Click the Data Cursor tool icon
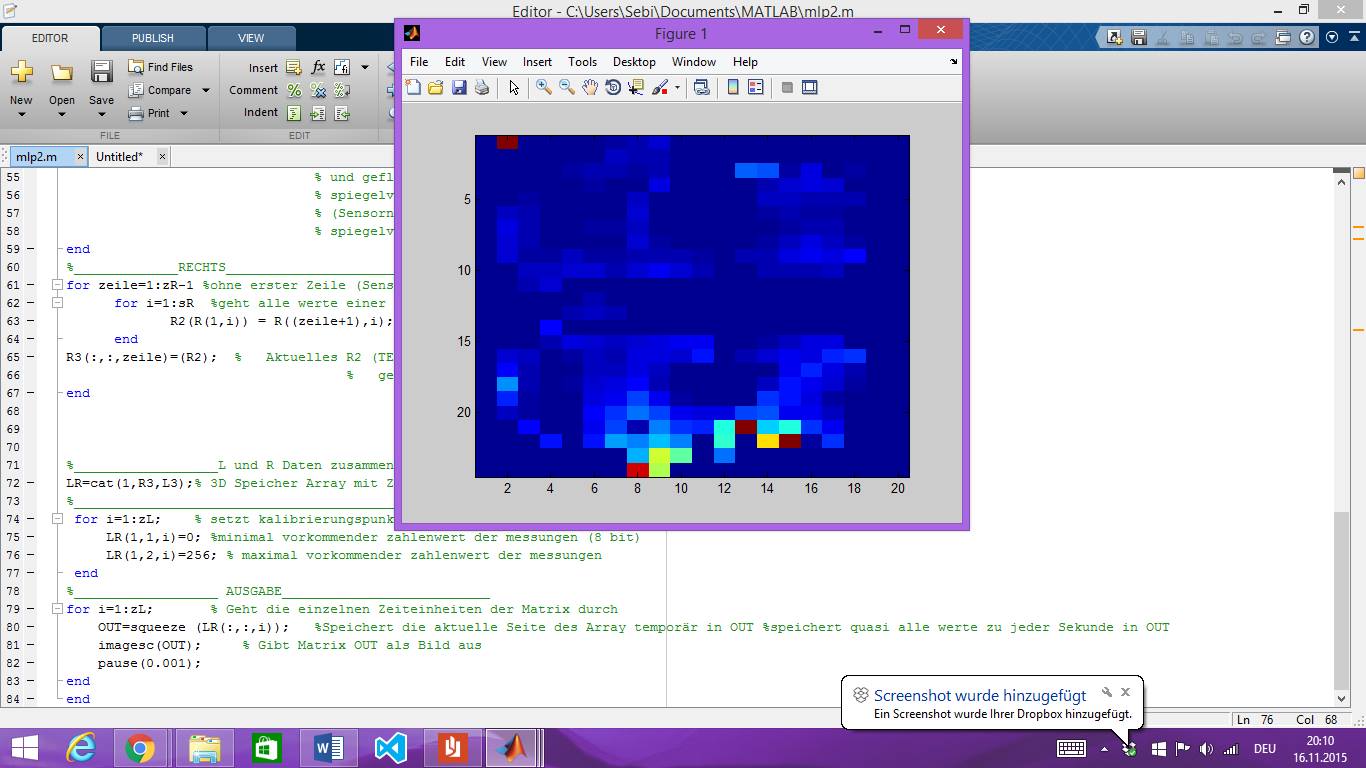1366x768 pixels. [636, 88]
